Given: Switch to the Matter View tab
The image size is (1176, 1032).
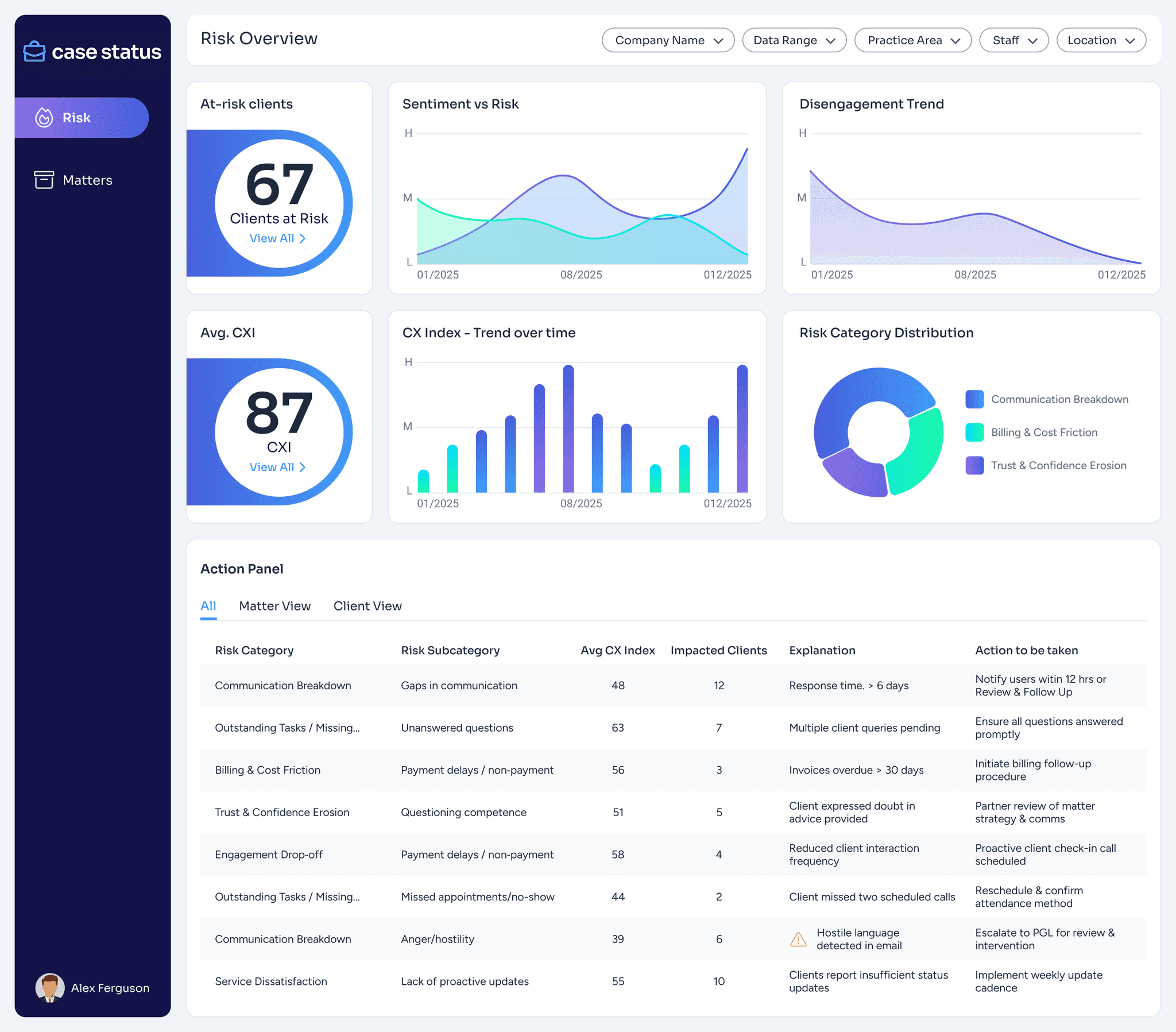Looking at the screenshot, I should point(274,606).
